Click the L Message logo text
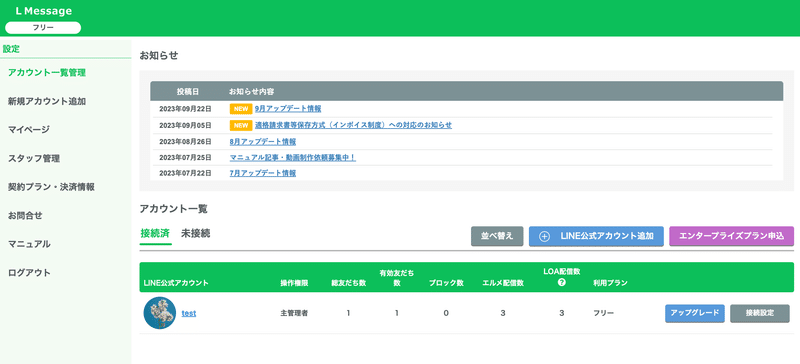The height and width of the screenshot is (364, 800). [43, 11]
